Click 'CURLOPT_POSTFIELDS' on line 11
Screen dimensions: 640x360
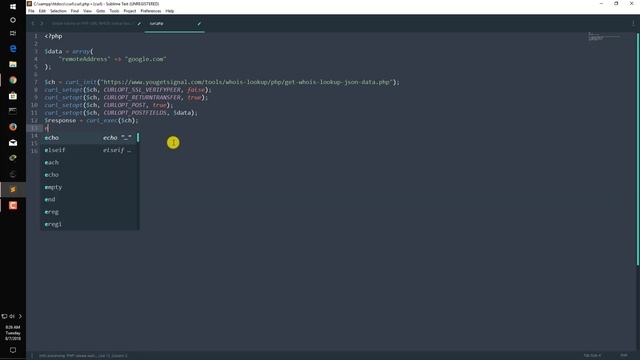pyautogui.click(x=135, y=113)
